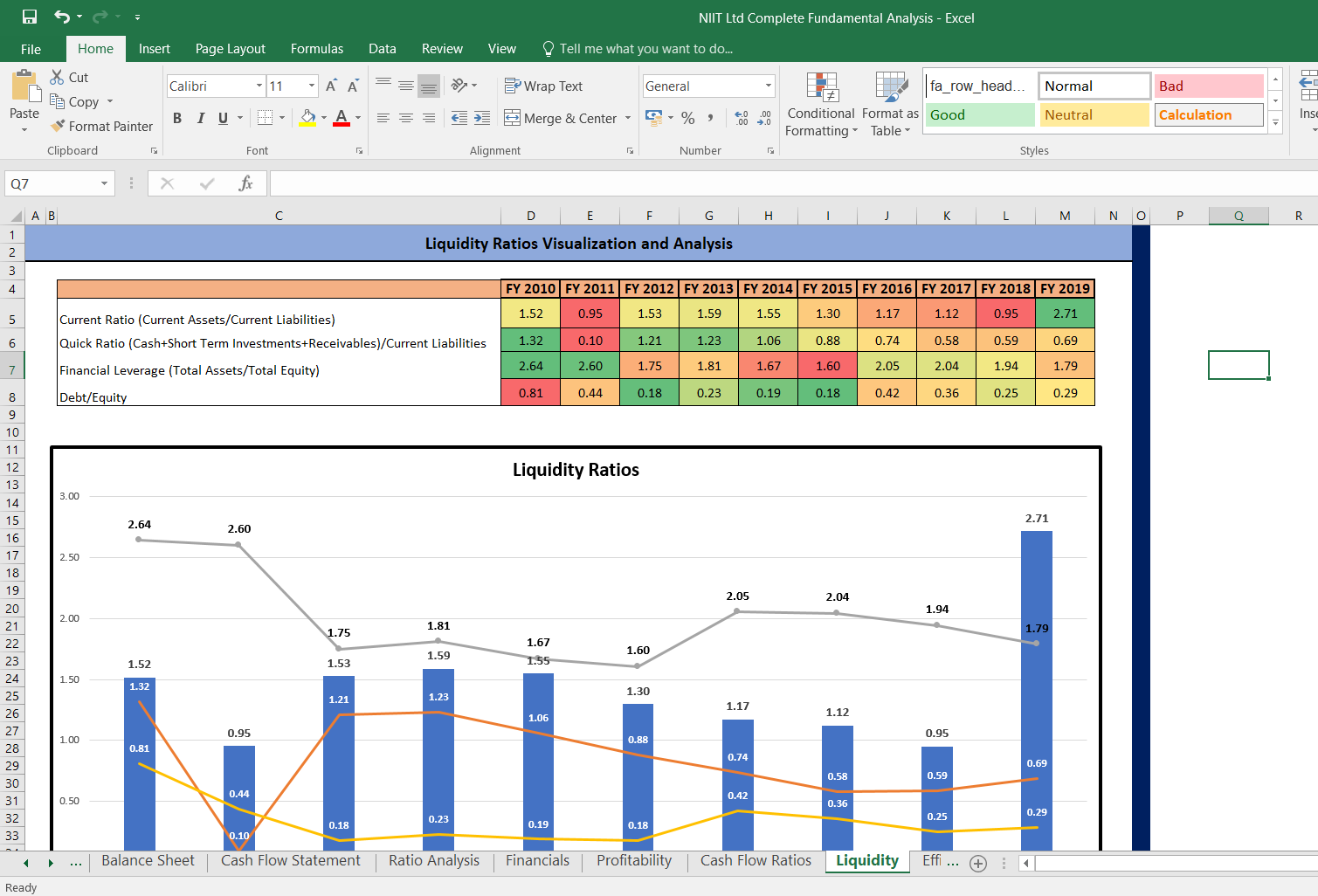The height and width of the screenshot is (896, 1318).
Task: Increase the cell indent
Action: (x=482, y=118)
